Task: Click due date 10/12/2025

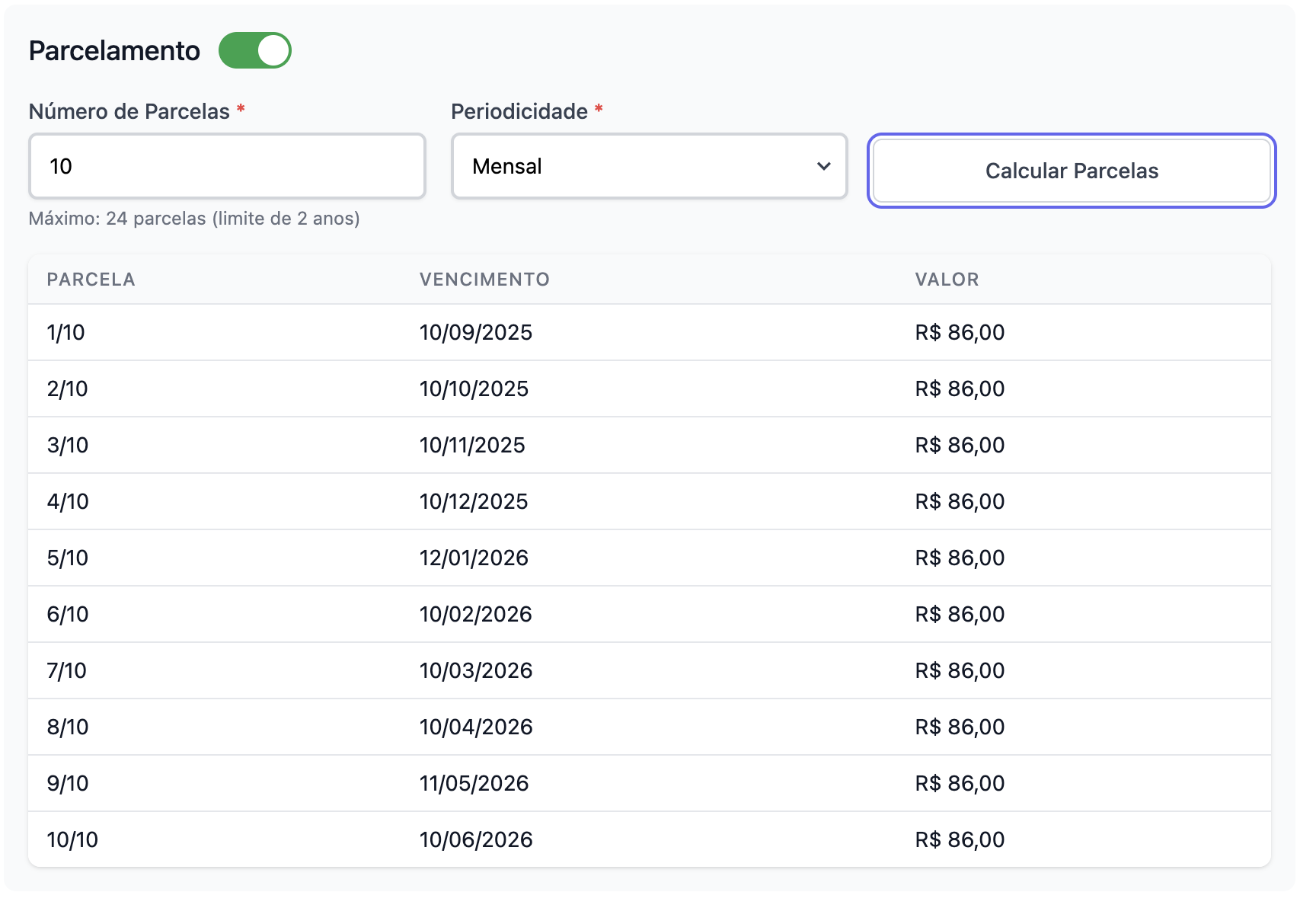Action: coord(474,501)
